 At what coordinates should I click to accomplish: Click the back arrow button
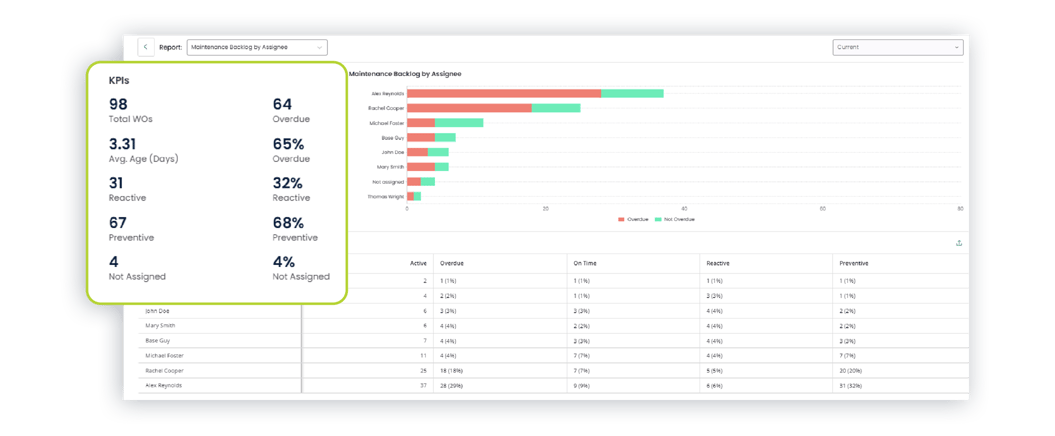[146, 47]
